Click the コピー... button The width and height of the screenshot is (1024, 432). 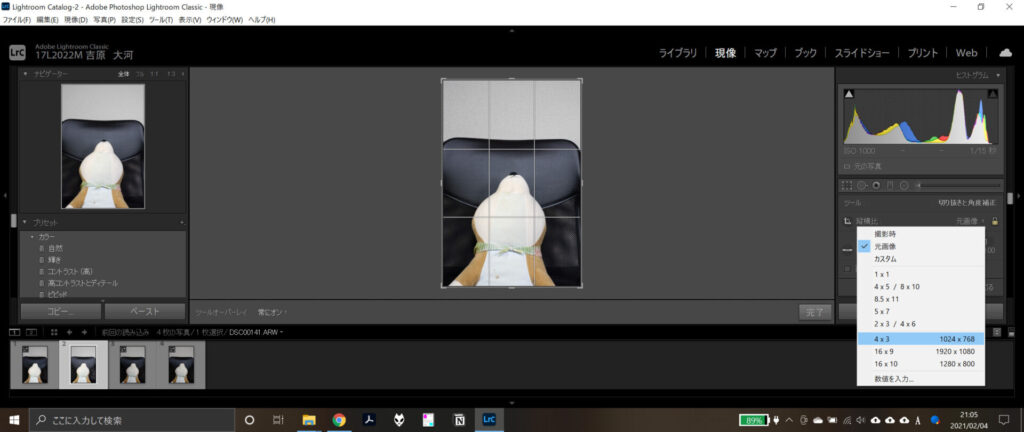pos(61,312)
